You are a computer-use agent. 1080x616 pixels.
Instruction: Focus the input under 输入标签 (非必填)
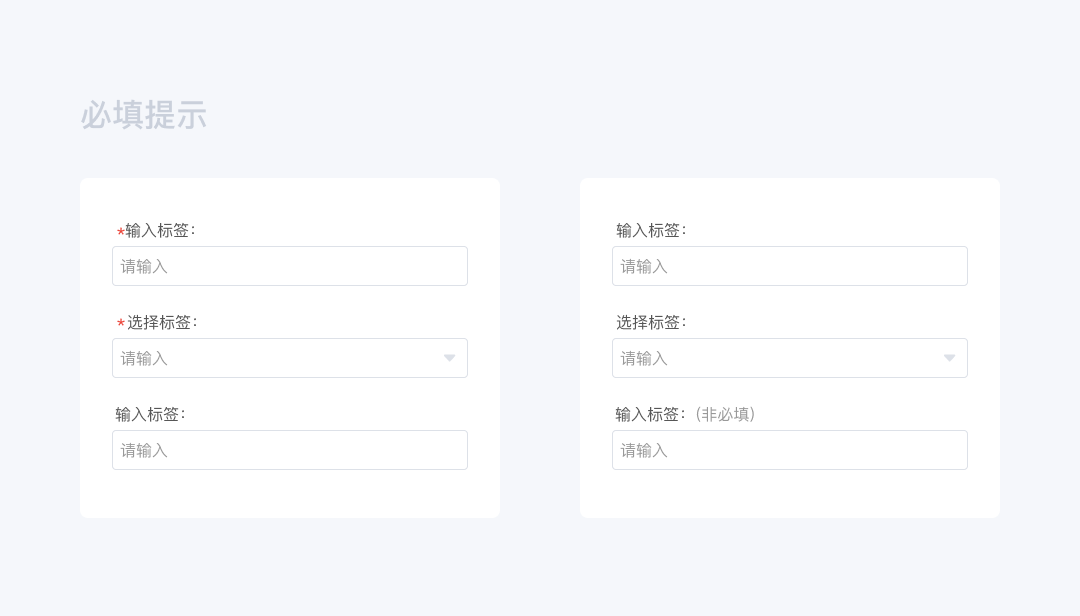[x=790, y=450]
